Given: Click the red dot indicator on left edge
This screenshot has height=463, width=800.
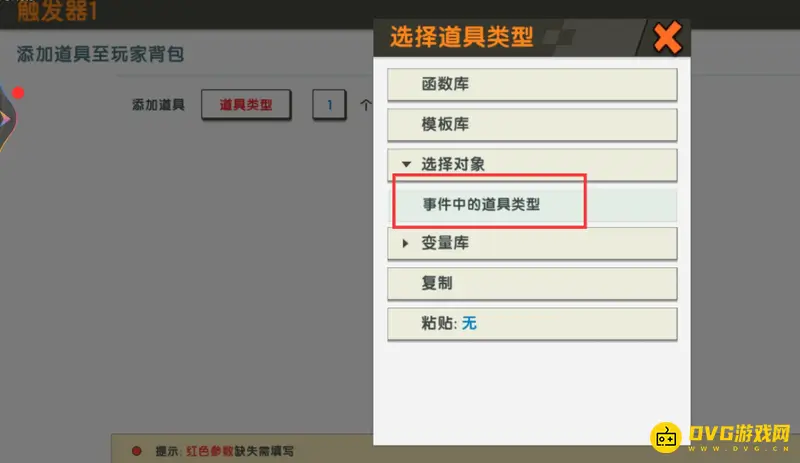Looking at the screenshot, I should (18, 92).
